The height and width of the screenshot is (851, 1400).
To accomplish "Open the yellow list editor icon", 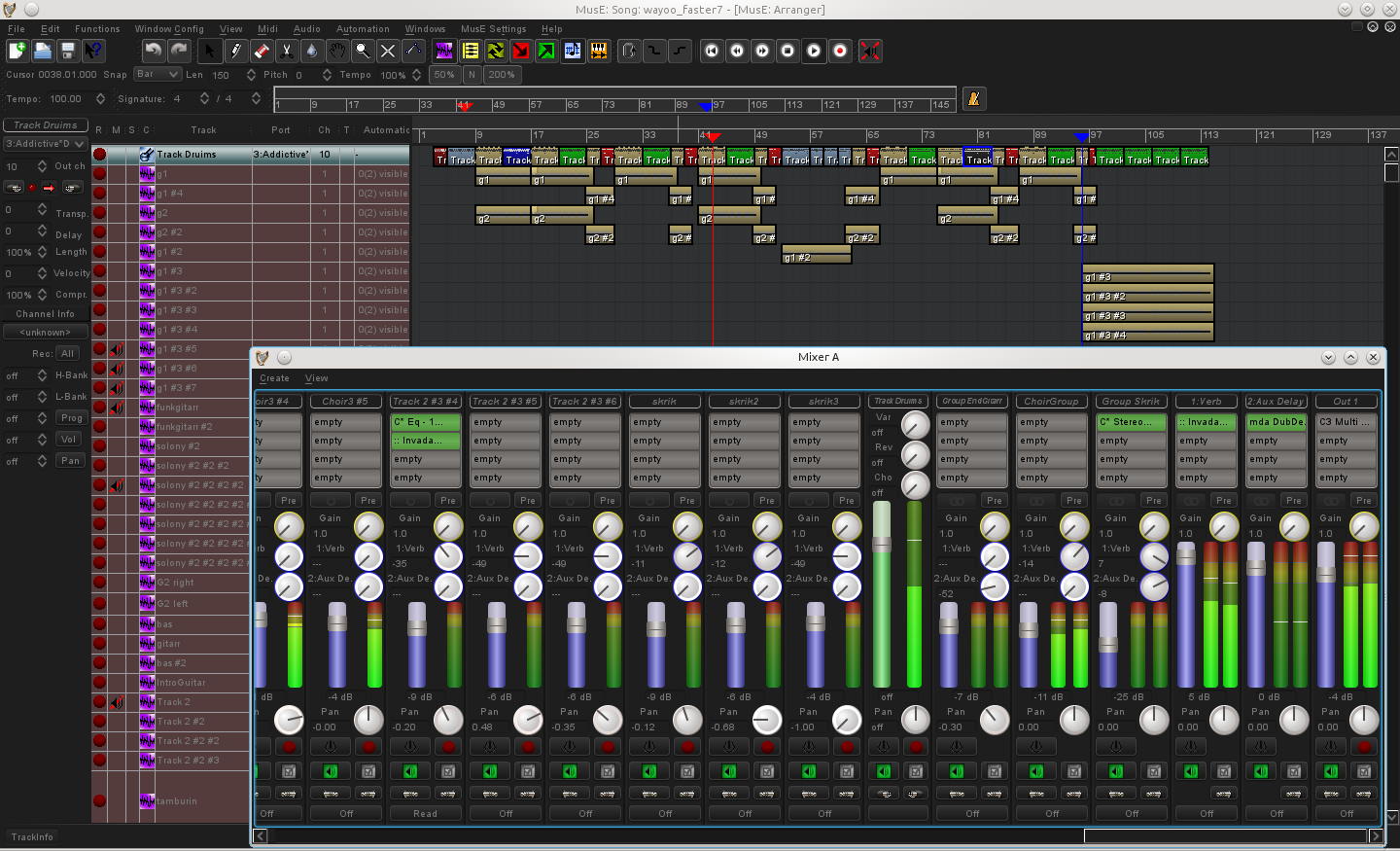I will (471, 51).
